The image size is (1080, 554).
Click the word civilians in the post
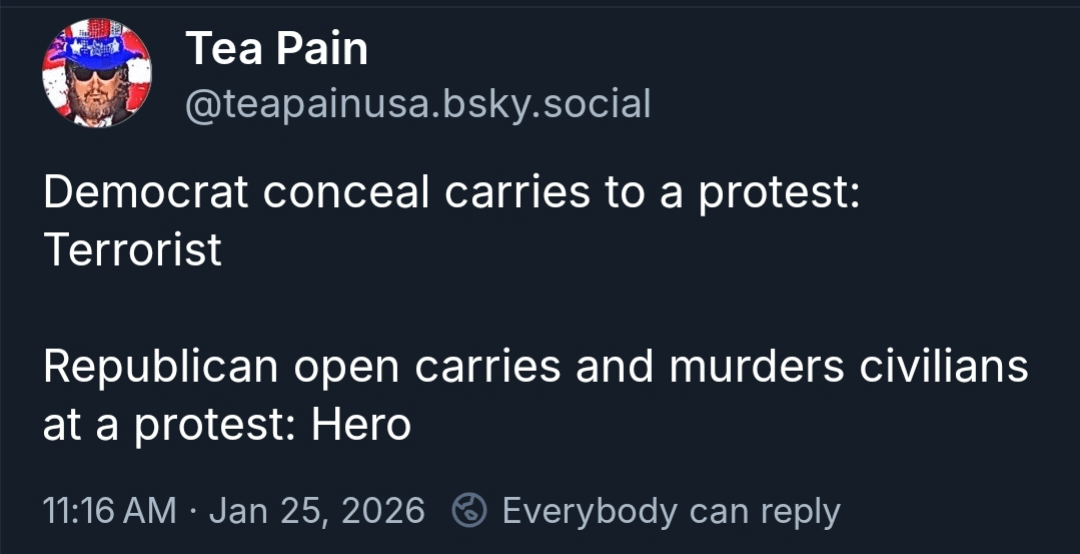[x=944, y=368]
